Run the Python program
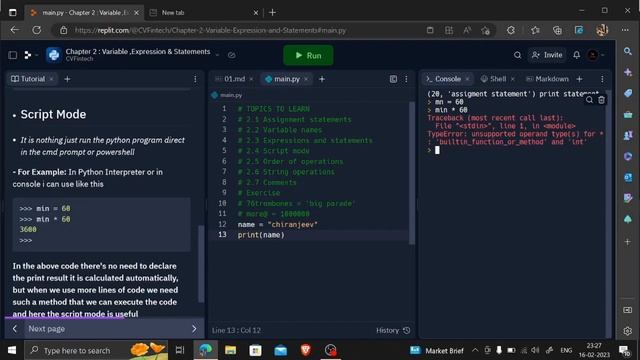The image size is (640, 360). point(308,55)
